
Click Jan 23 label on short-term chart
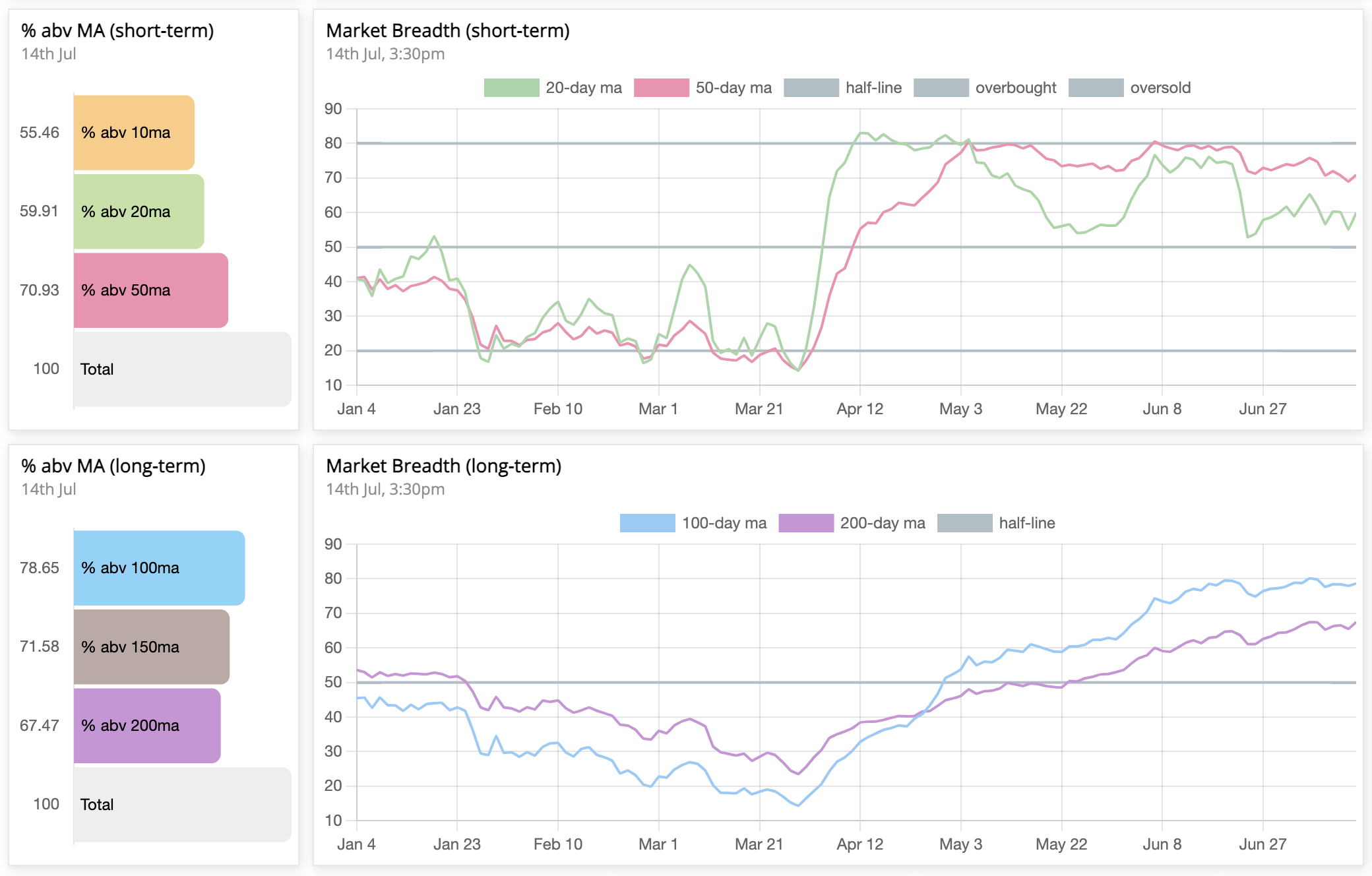tap(457, 409)
